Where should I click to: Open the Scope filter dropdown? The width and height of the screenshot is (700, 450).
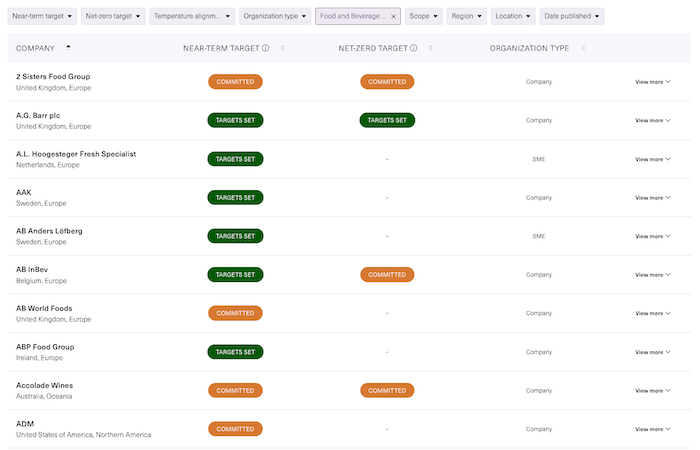click(x=425, y=17)
